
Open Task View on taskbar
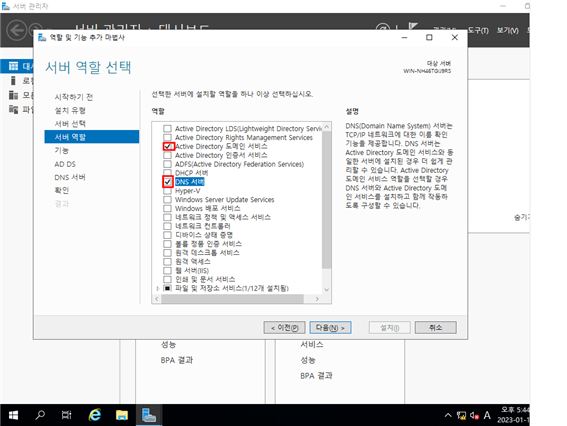[67, 415]
